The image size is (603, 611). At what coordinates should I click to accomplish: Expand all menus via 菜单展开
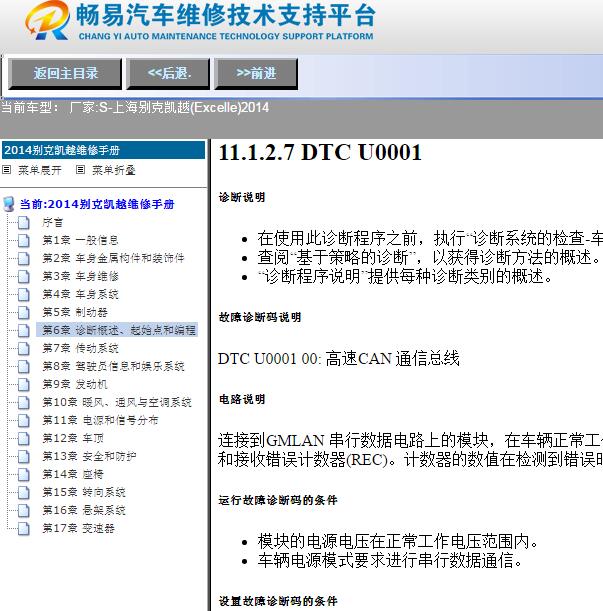click(40, 170)
